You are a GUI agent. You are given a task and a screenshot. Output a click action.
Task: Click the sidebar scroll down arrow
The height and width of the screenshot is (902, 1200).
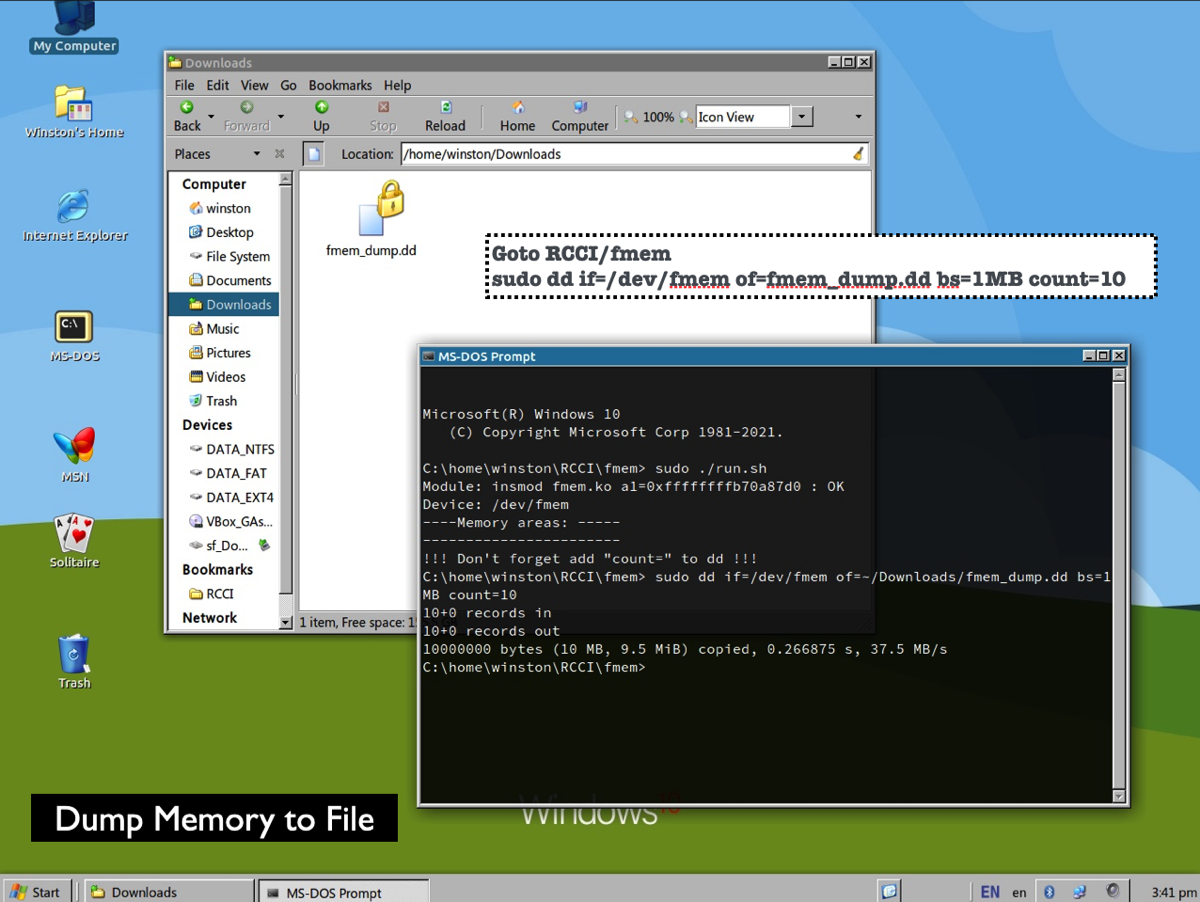[x=285, y=622]
